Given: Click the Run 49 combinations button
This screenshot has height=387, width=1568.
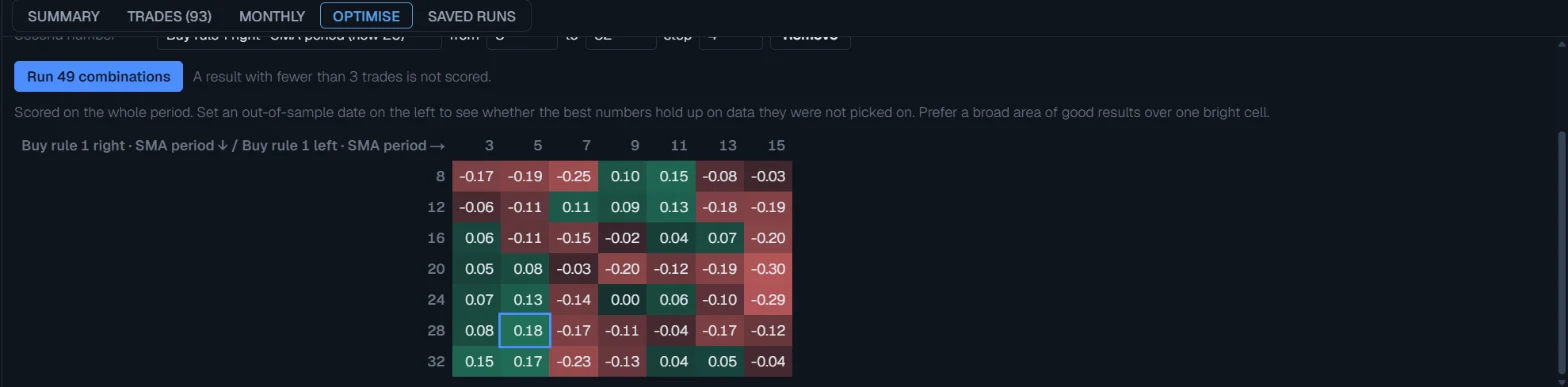Looking at the screenshot, I should click(x=98, y=77).
